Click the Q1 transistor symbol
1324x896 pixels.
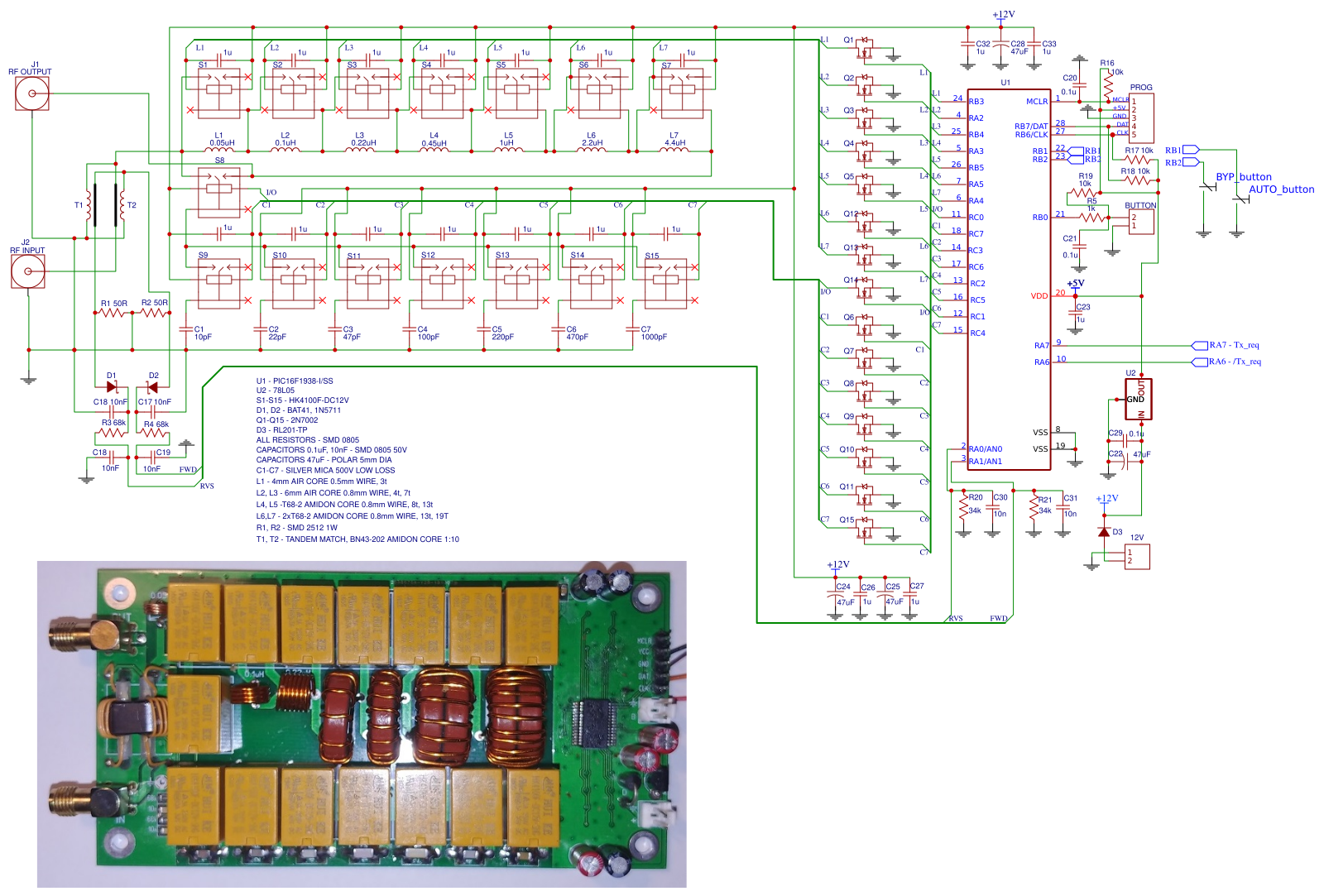tap(865, 48)
